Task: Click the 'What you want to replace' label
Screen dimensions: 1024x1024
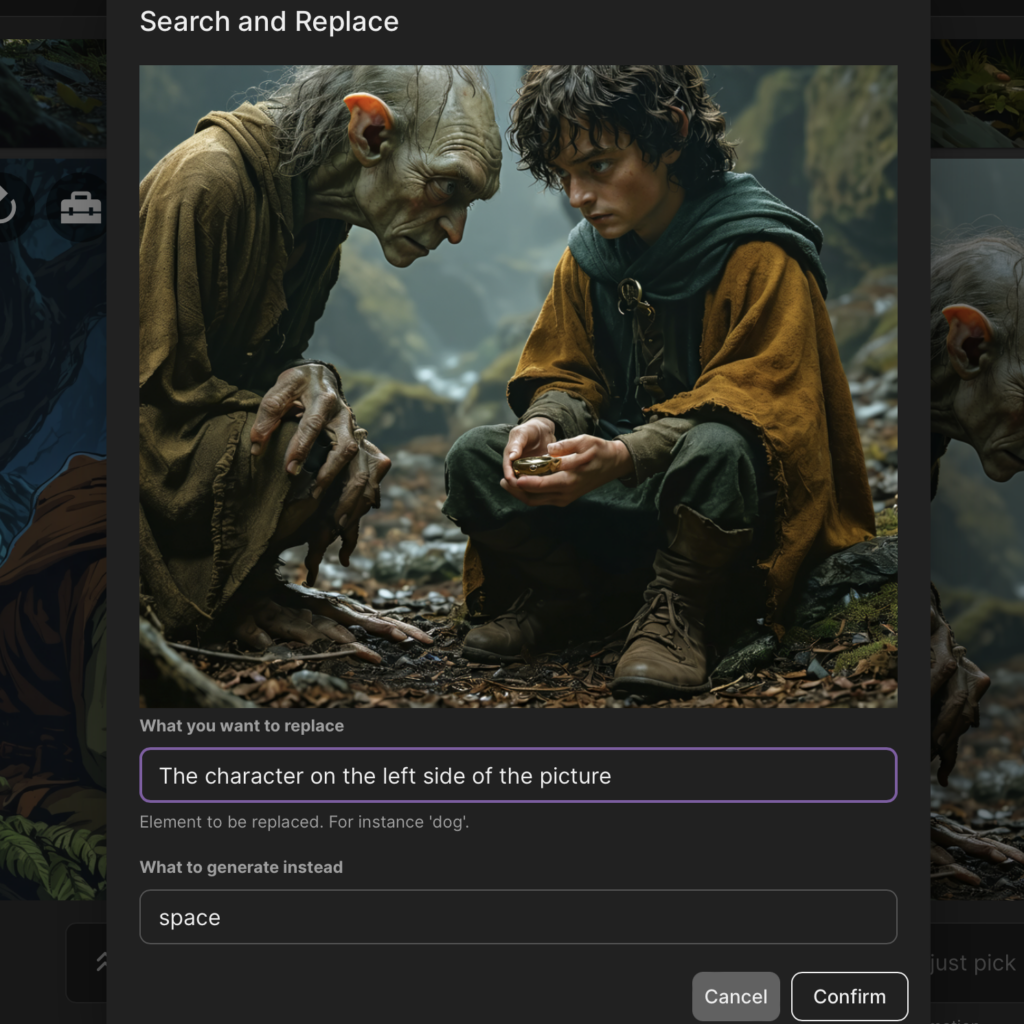Action: pos(241,726)
